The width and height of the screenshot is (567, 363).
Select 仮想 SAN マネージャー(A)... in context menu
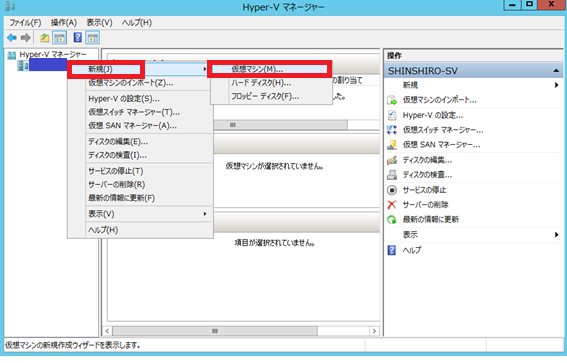[140, 126]
